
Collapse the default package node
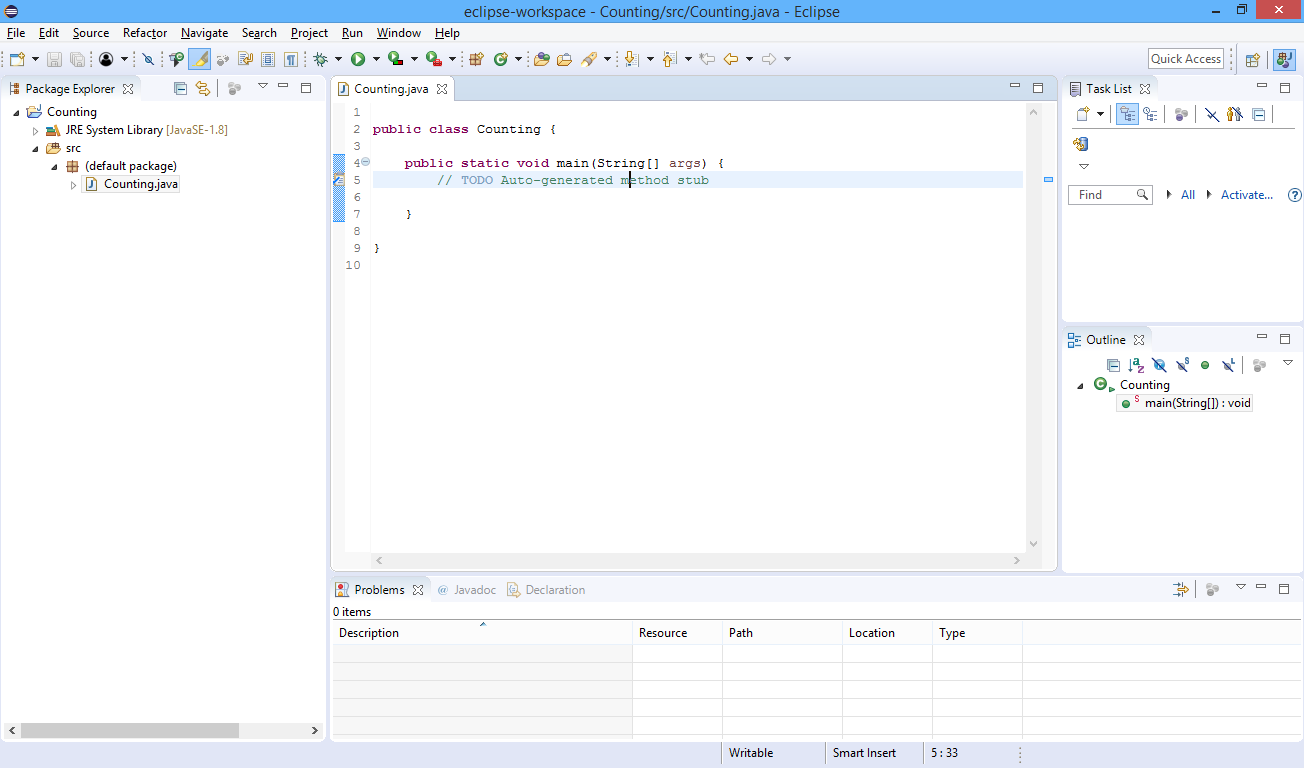click(54, 167)
